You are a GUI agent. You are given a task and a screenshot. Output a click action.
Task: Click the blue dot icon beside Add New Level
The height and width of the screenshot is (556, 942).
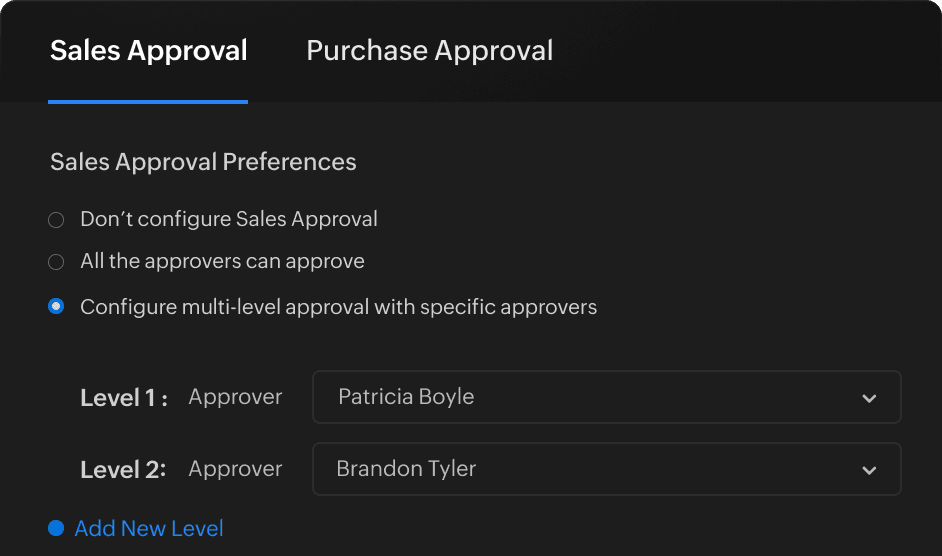[56, 528]
